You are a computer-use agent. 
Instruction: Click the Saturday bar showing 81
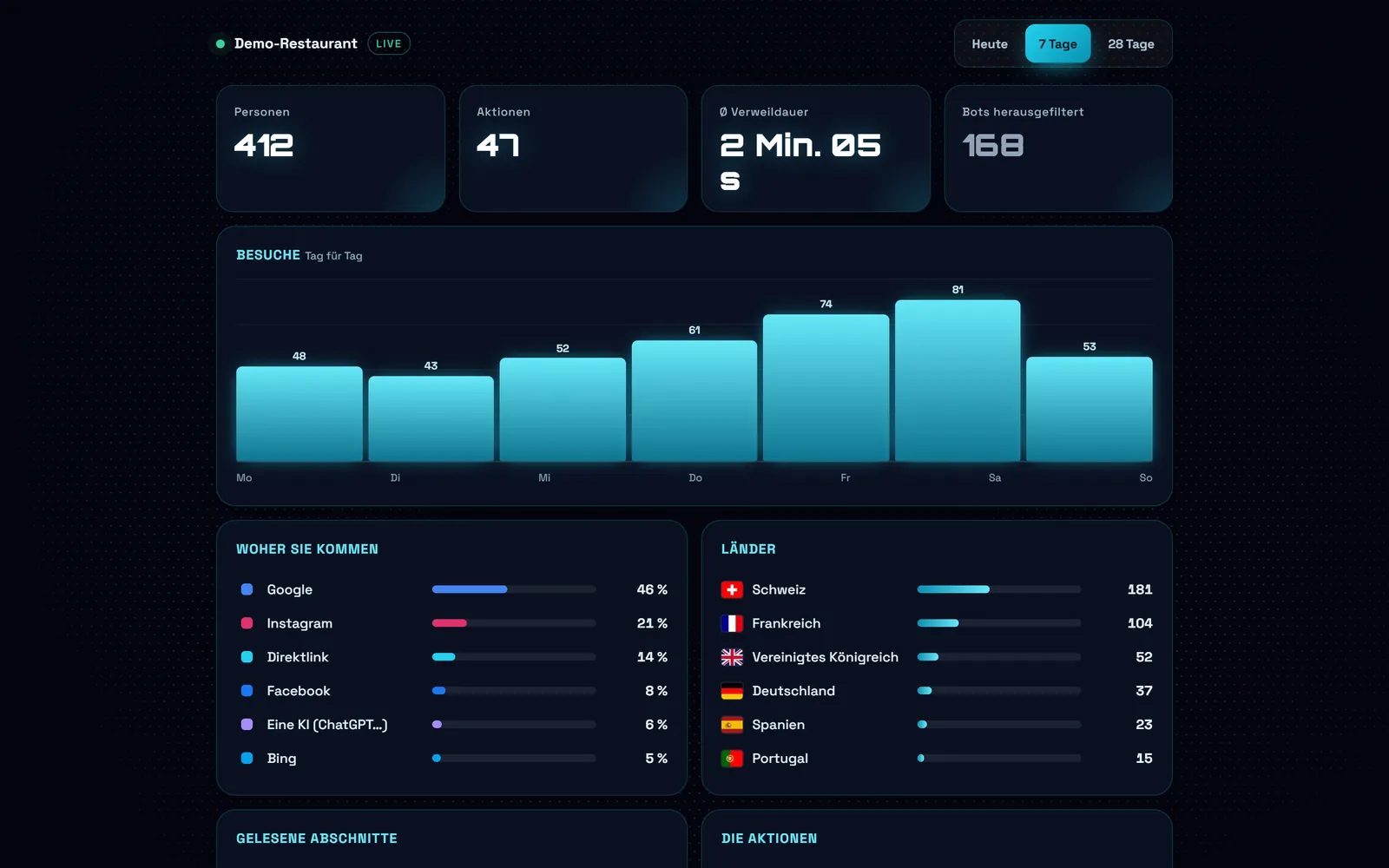click(x=958, y=380)
